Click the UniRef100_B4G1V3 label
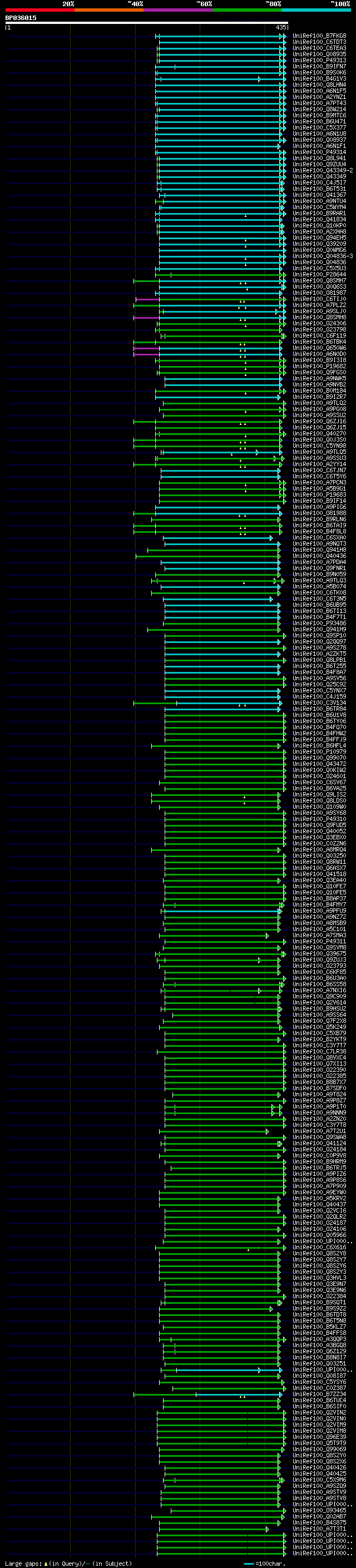The height and width of the screenshot is (1568, 356). click(x=319, y=78)
